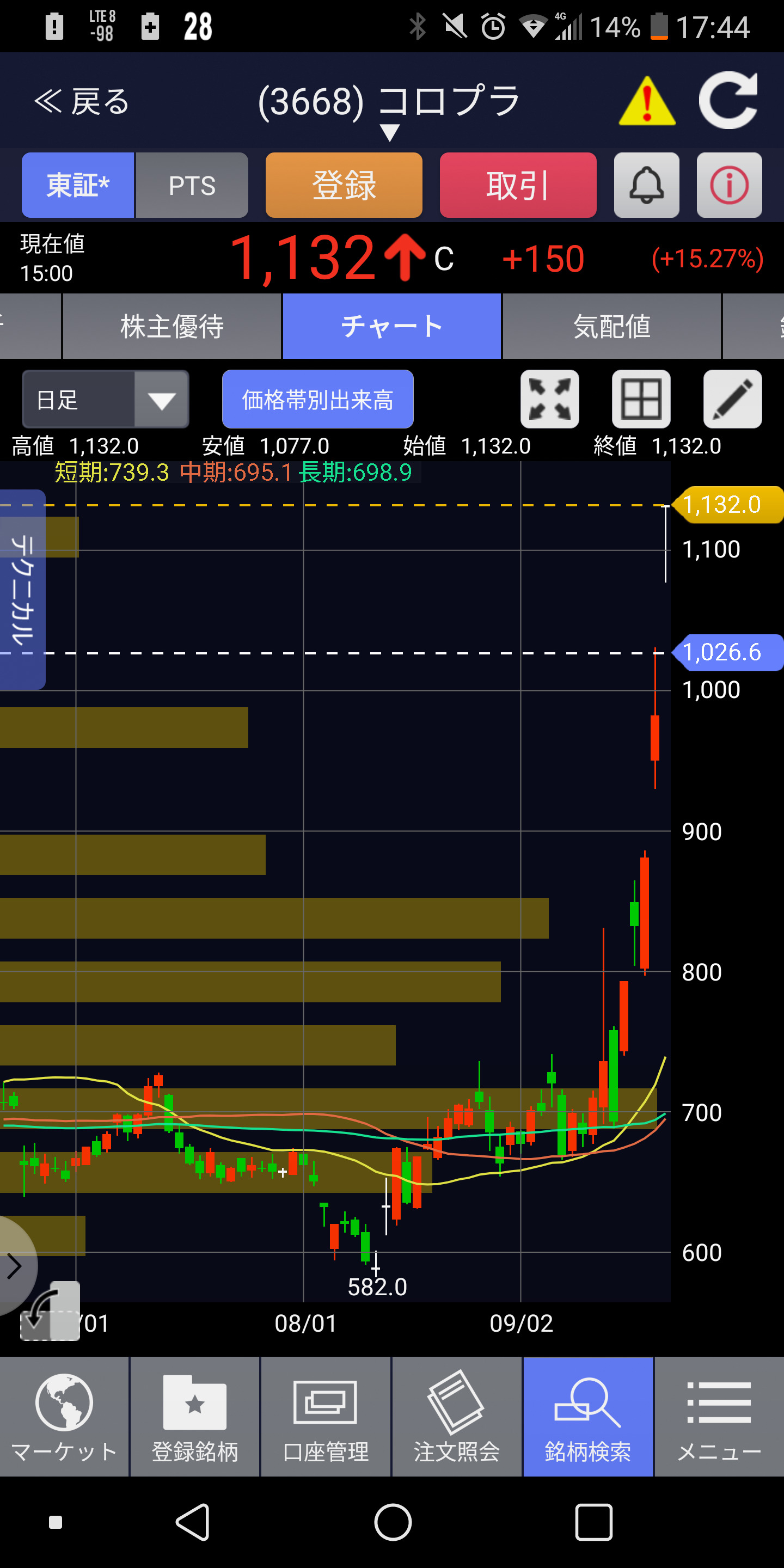Image resolution: width=784 pixels, height=1568 pixels.
Task: Tap the 終値 1,132.0 close value
Action: tap(657, 446)
